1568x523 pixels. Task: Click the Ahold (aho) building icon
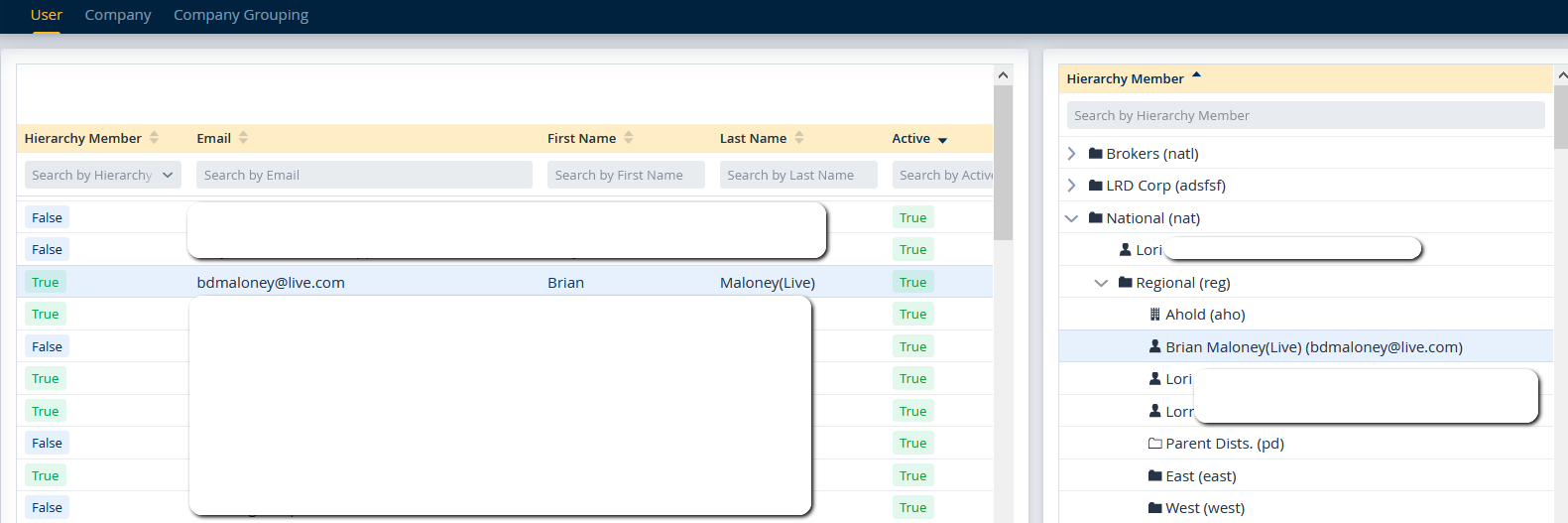[1154, 315]
